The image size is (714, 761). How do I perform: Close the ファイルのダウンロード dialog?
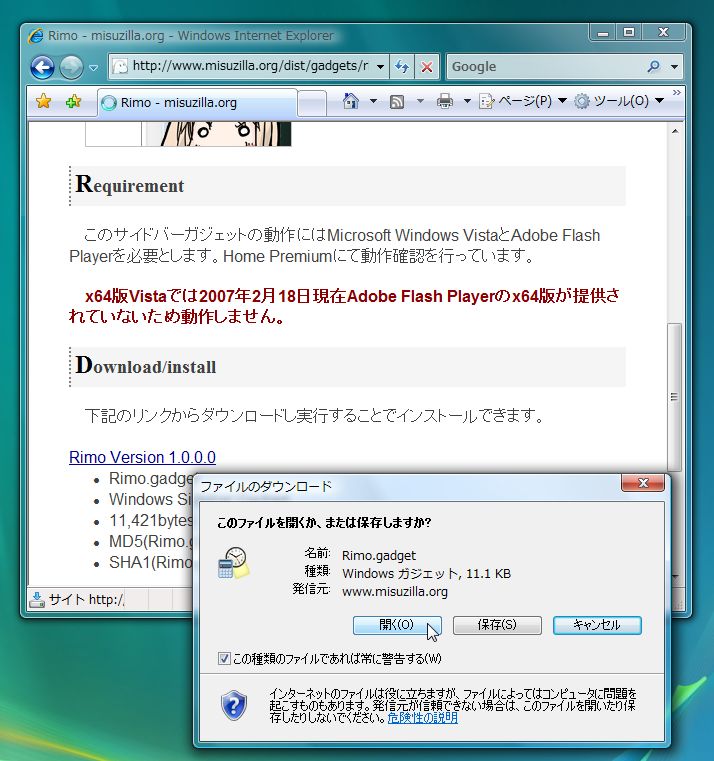[x=643, y=483]
